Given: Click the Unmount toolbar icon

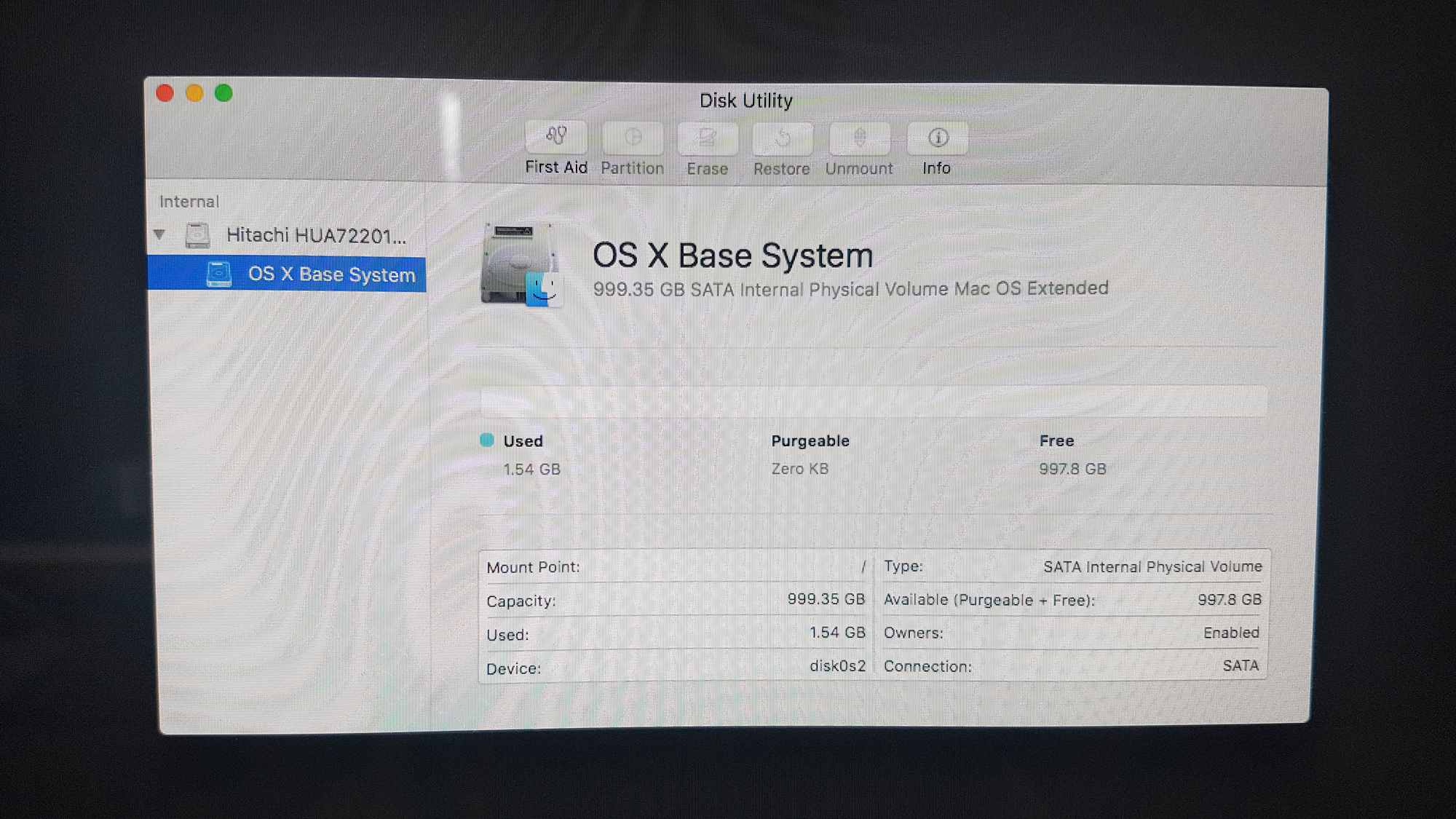Looking at the screenshot, I should pos(860,138).
